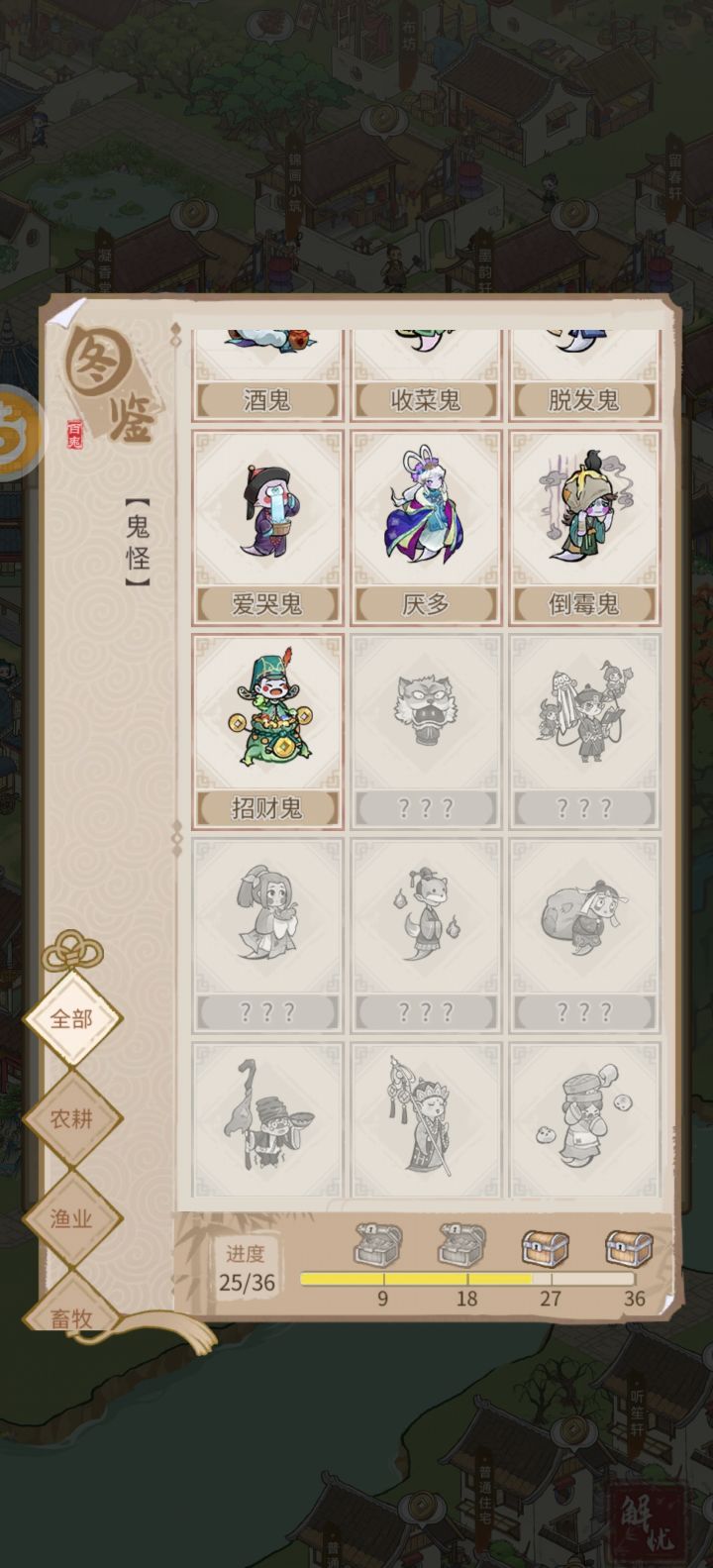Open the 倒霉鬼 ghost entry
Image resolution: width=713 pixels, height=1568 pixels.
click(583, 528)
